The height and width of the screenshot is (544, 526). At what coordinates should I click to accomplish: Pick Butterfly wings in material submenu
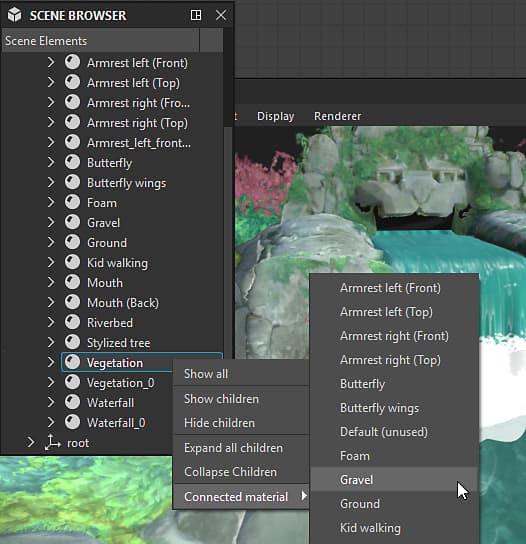click(x=394, y=408)
